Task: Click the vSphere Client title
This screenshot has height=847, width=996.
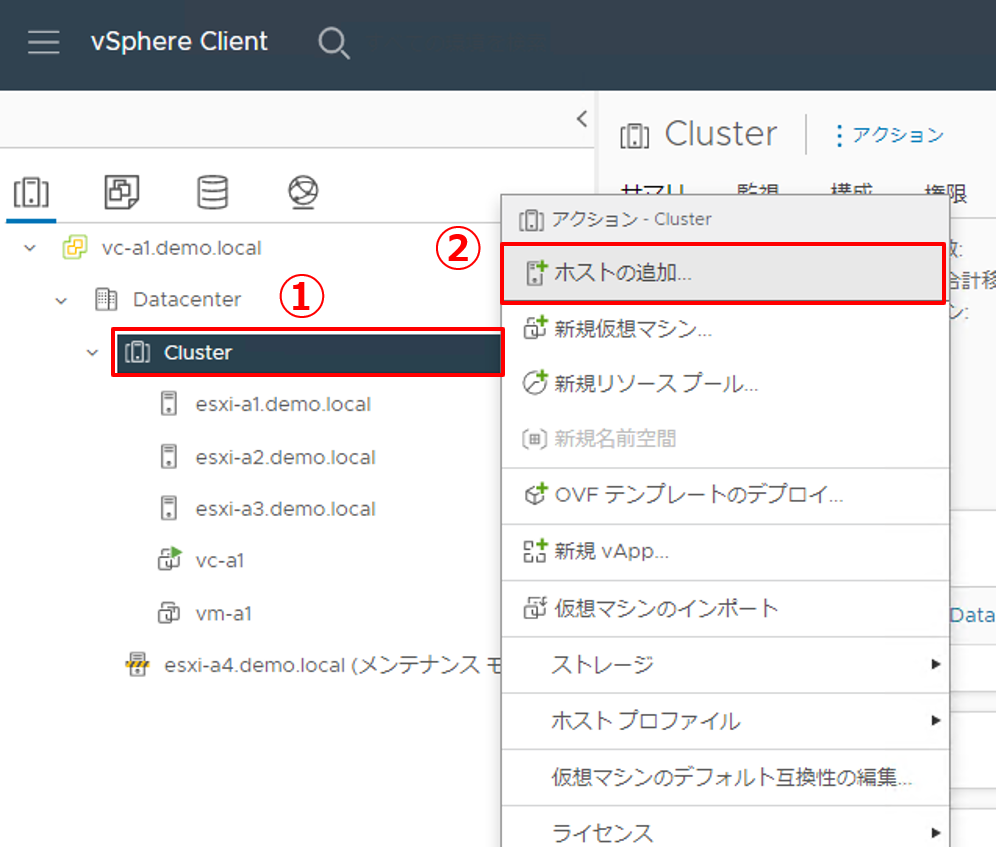Action: click(179, 42)
